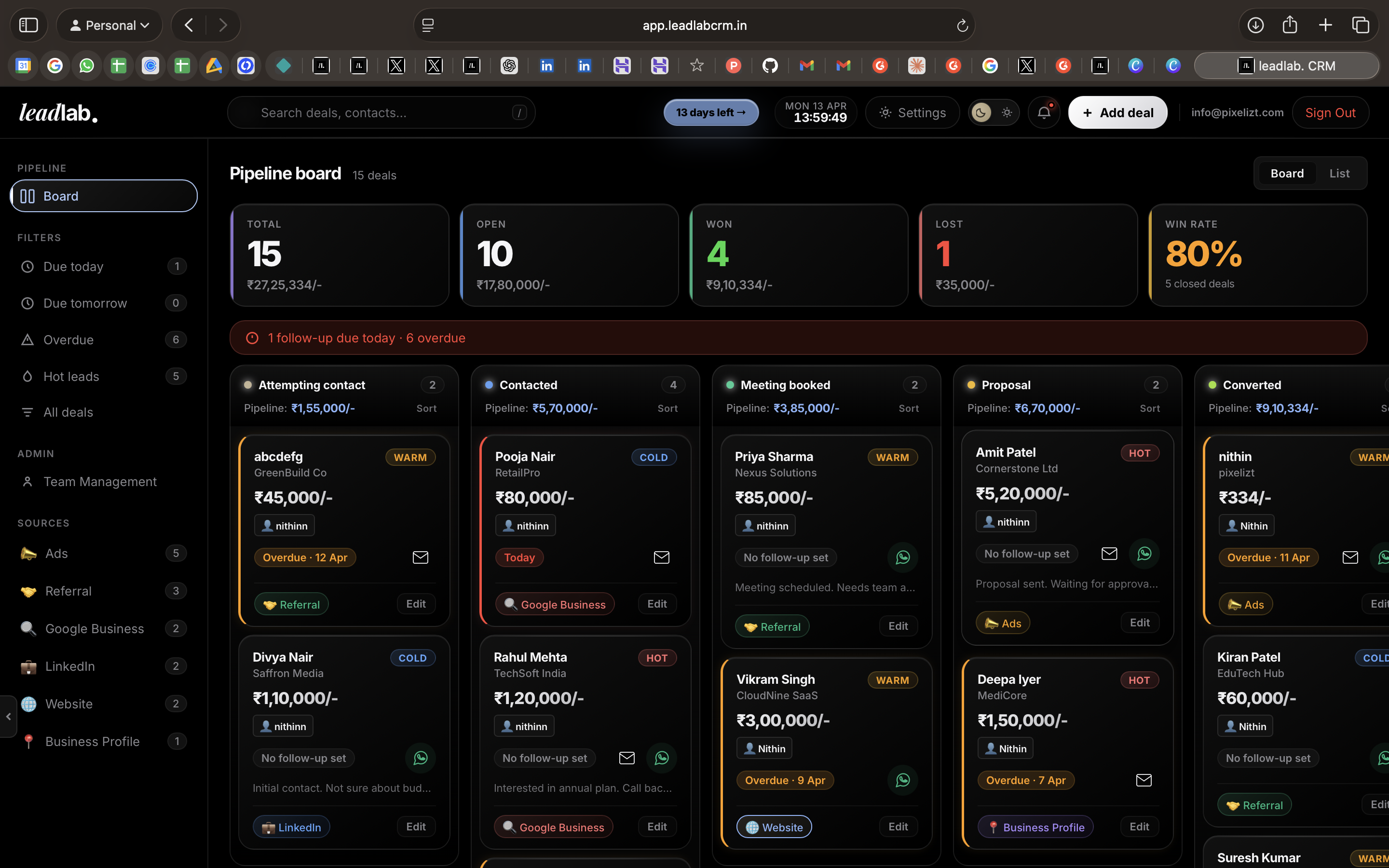Viewport: 1389px width, 868px height.
Task: Click WhatsApp icon on Priya Sharma card
Action: point(902,557)
